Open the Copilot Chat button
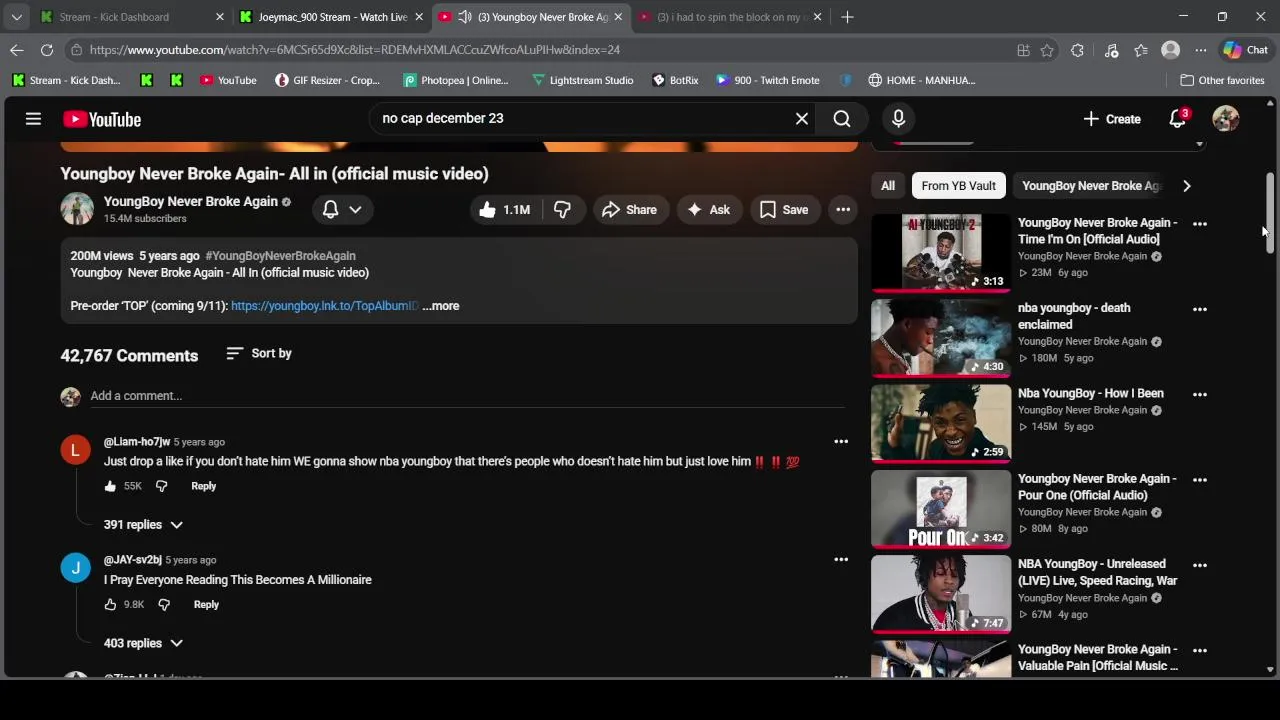This screenshot has height=720, width=1280. (x=1246, y=50)
